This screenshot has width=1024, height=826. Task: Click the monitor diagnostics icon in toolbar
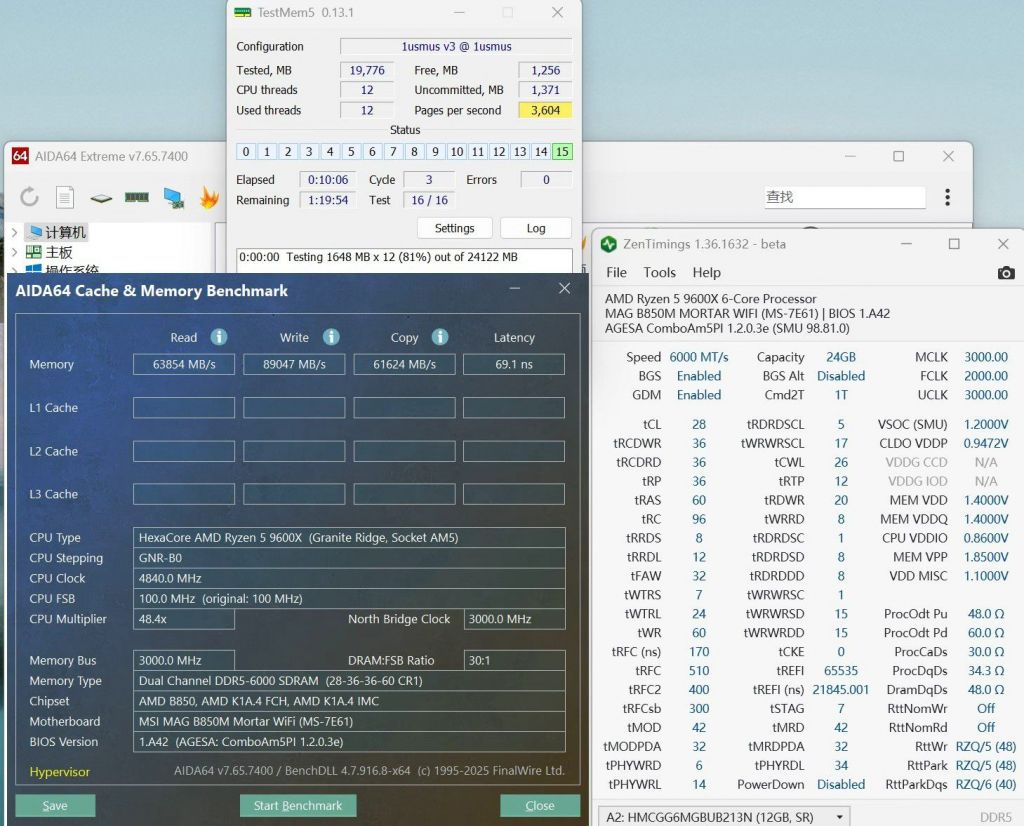[174, 198]
